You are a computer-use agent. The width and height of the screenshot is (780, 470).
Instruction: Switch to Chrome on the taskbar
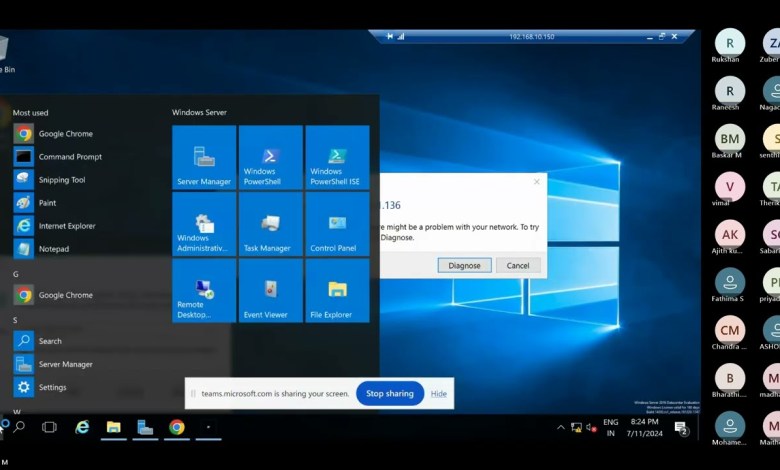(177, 427)
